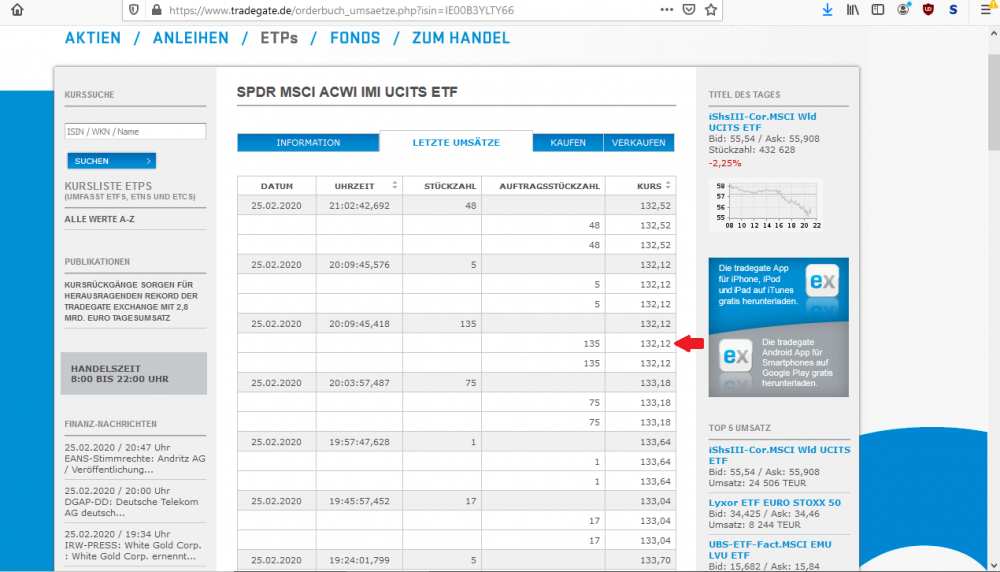Tap the iOS tradegate app ex icon
The image size is (1000, 572).
click(x=822, y=281)
